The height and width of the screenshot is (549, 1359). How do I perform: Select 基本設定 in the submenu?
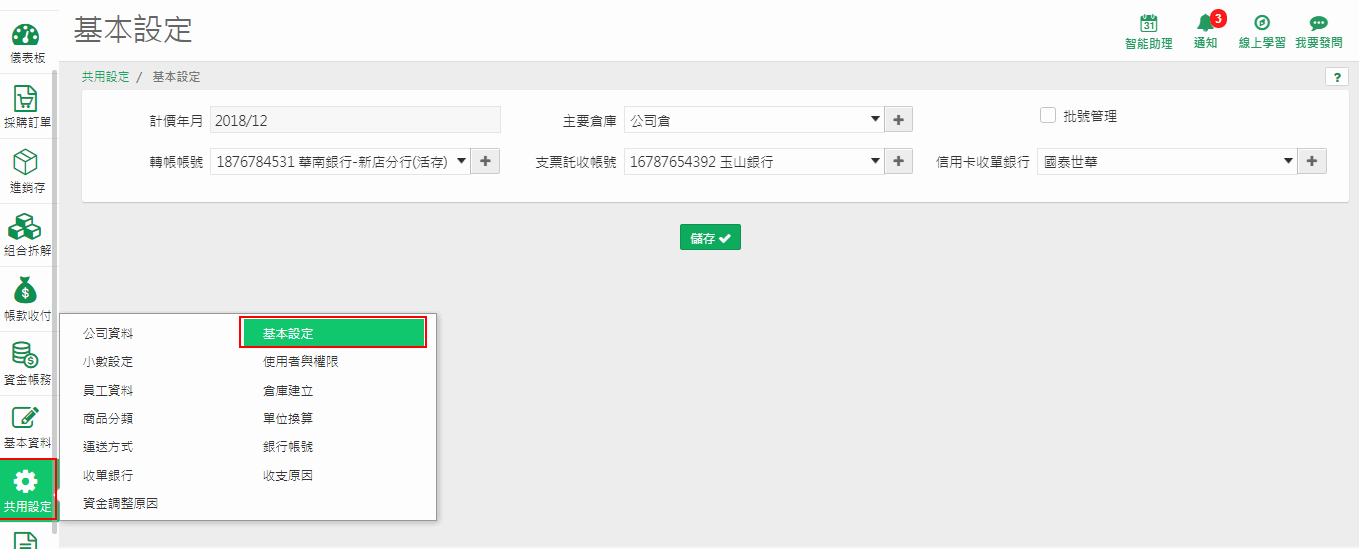coord(333,333)
